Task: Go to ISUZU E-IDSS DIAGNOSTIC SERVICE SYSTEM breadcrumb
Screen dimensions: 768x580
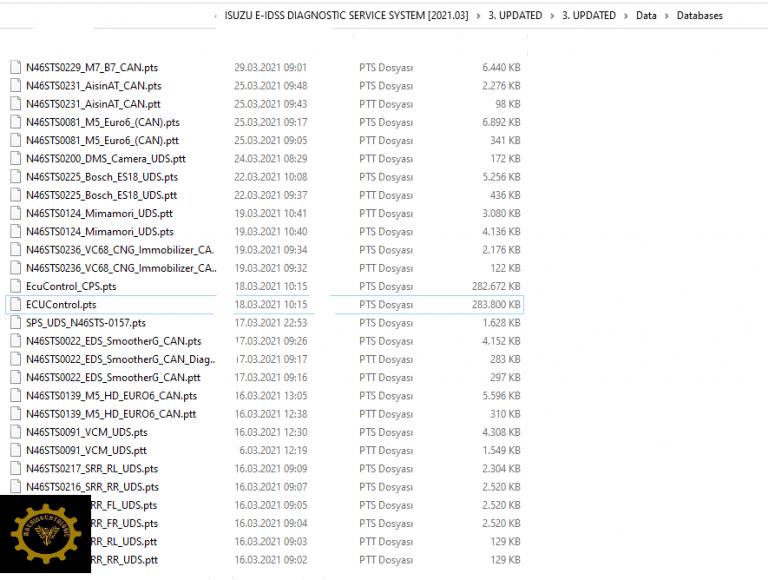Action: (x=346, y=16)
